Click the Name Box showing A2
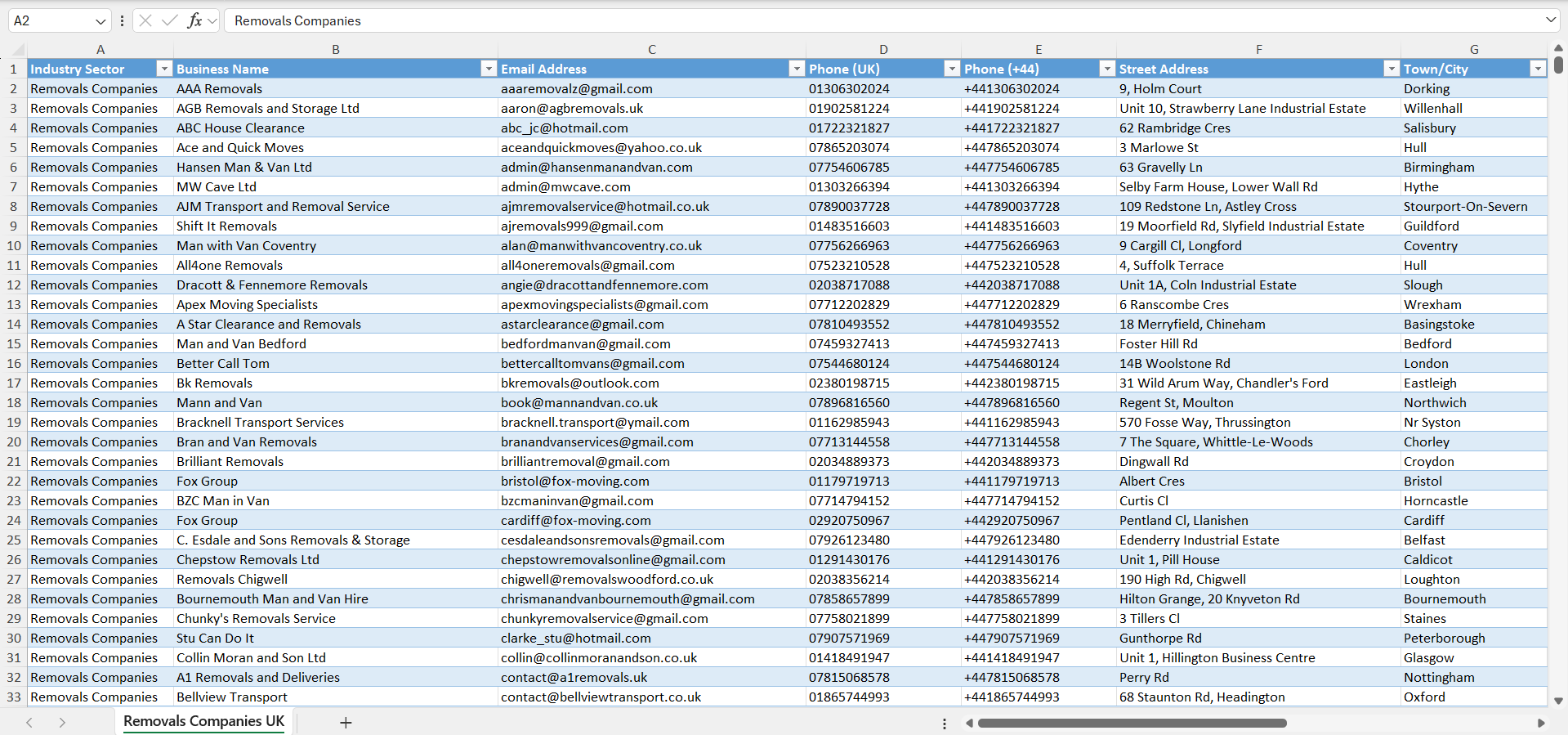Screen dimensions: 1568x735 coord(51,20)
